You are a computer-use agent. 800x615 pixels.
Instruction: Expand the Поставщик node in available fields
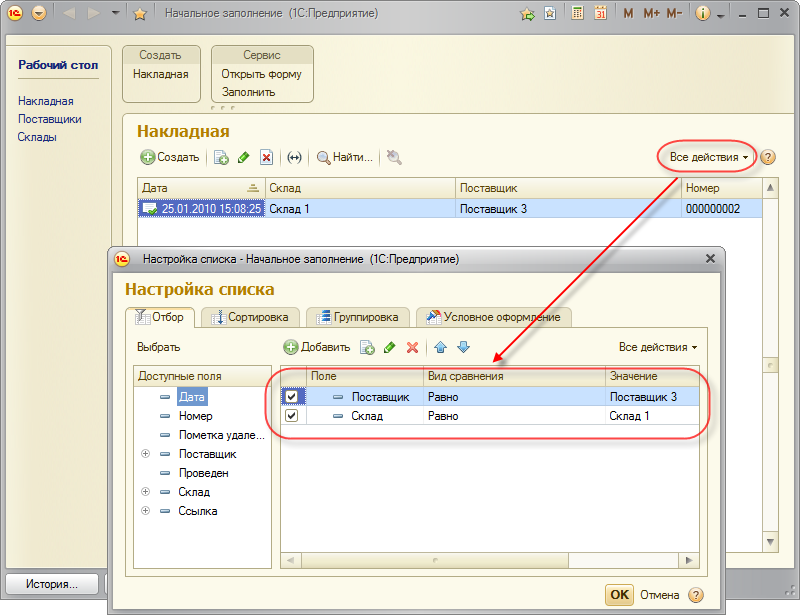(x=146, y=454)
